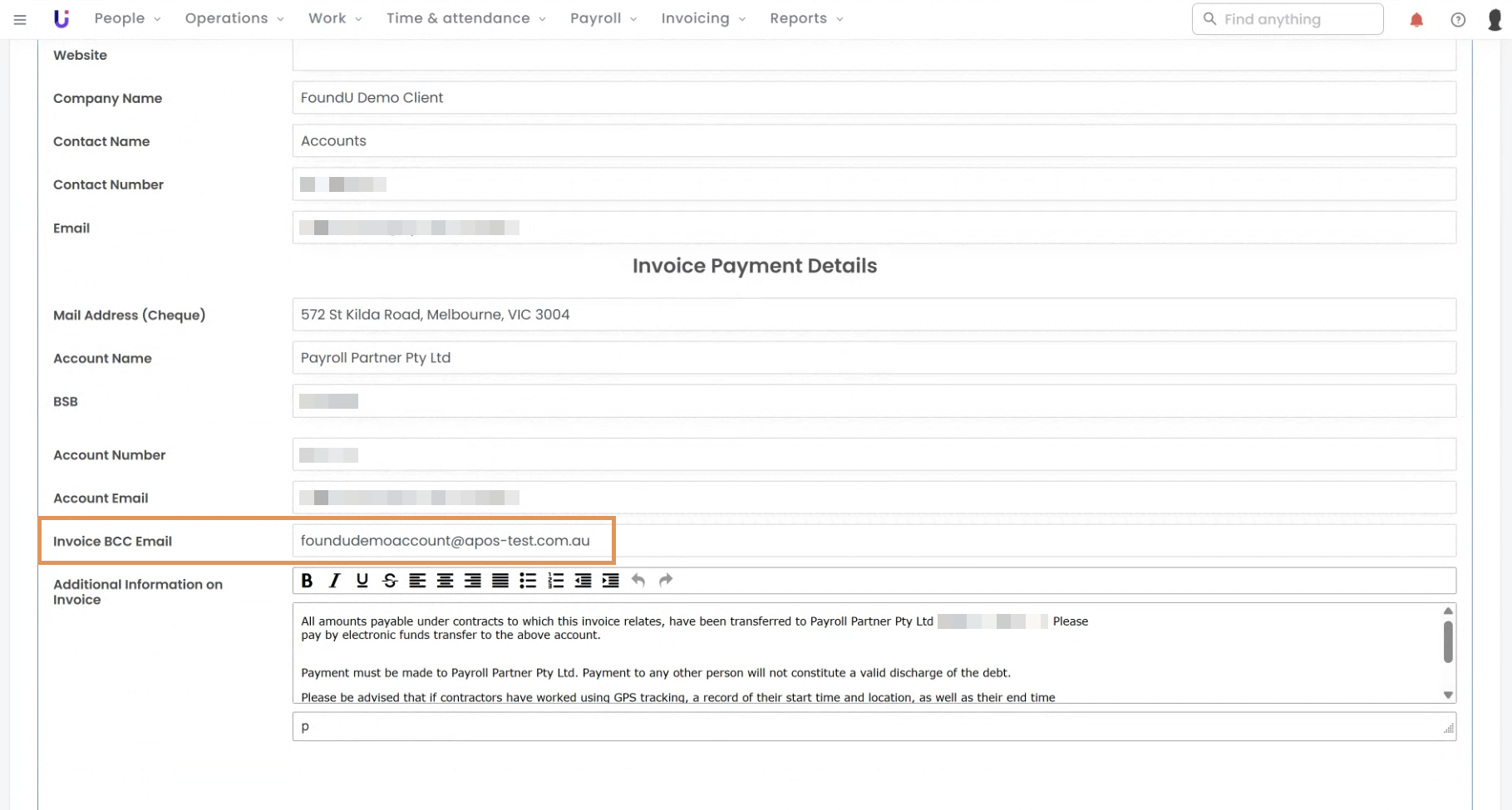The image size is (1512, 810).
Task: Click the user profile avatar
Action: click(1495, 20)
